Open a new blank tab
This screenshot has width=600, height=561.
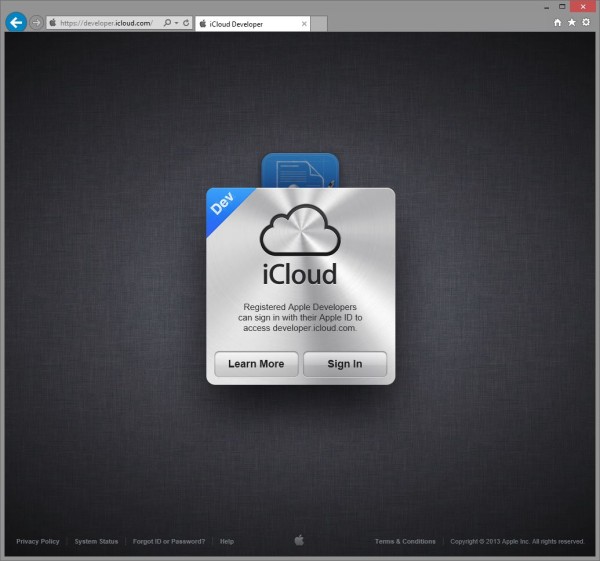click(319, 24)
